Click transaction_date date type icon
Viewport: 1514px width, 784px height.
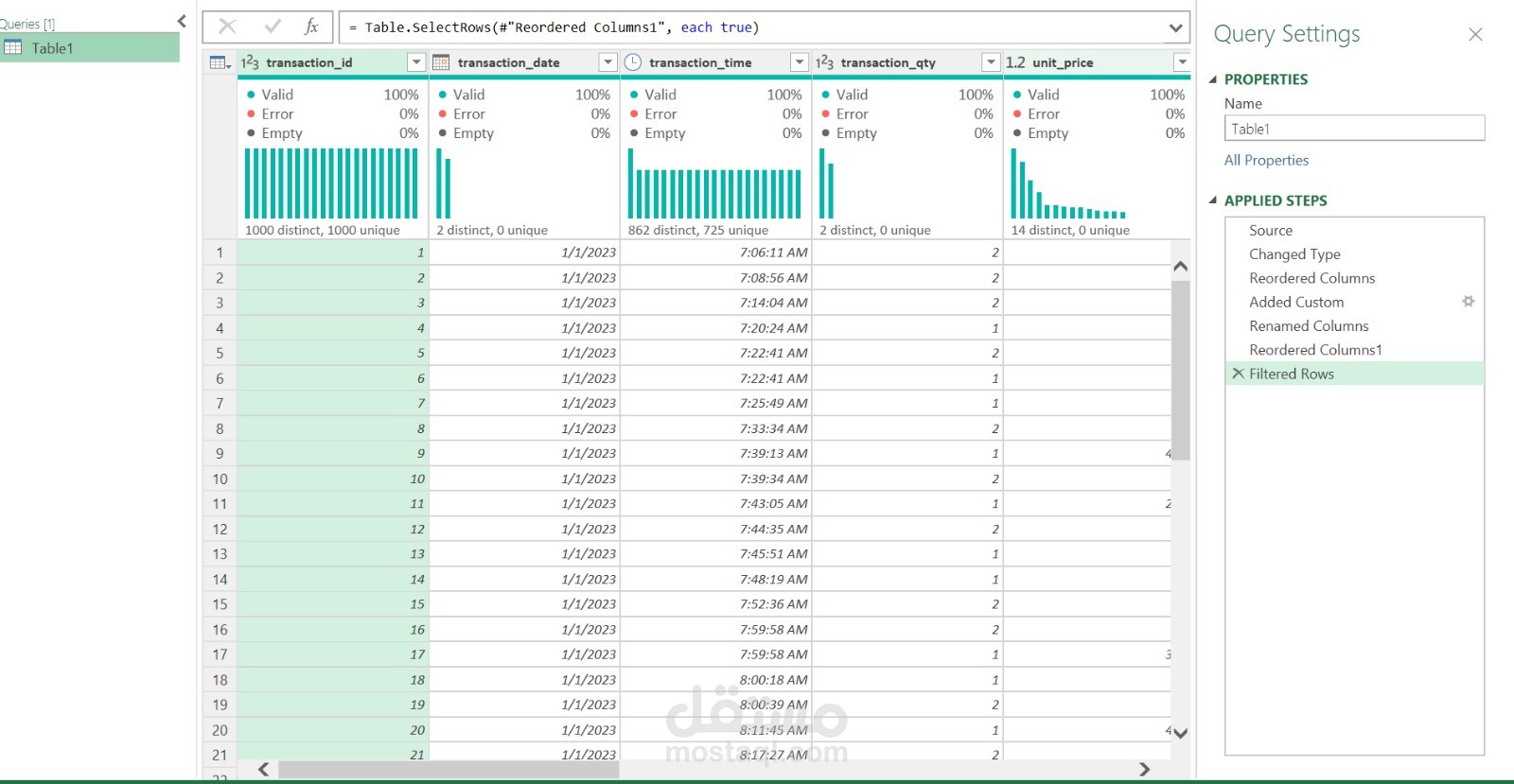tap(441, 62)
